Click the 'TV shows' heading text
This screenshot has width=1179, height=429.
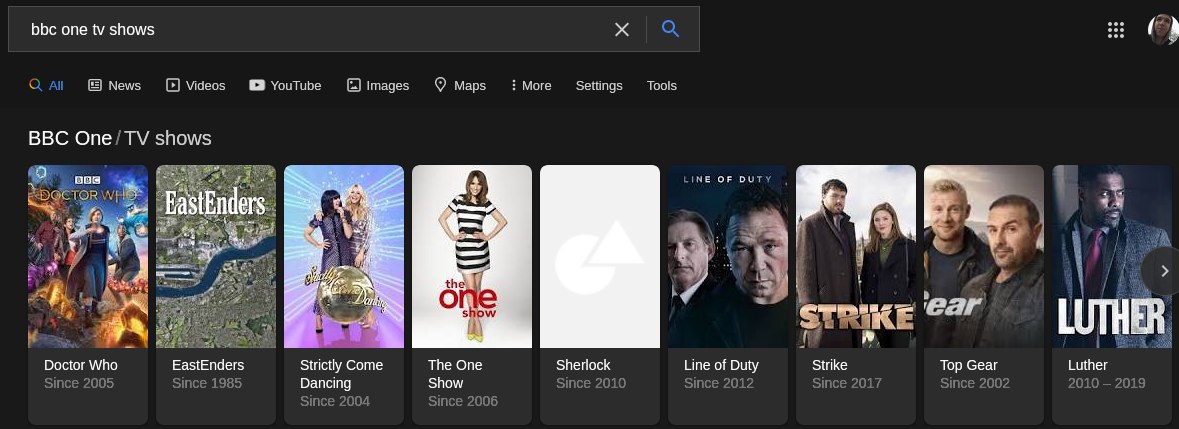click(168, 138)
